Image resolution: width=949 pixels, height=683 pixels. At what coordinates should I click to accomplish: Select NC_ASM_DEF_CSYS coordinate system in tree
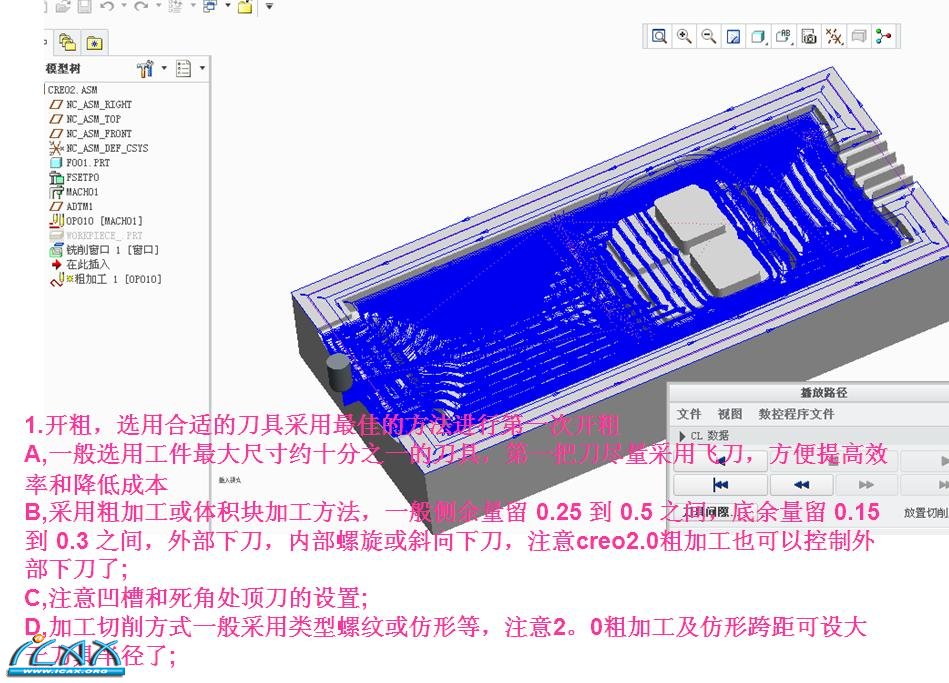click(x=99, y=148)
